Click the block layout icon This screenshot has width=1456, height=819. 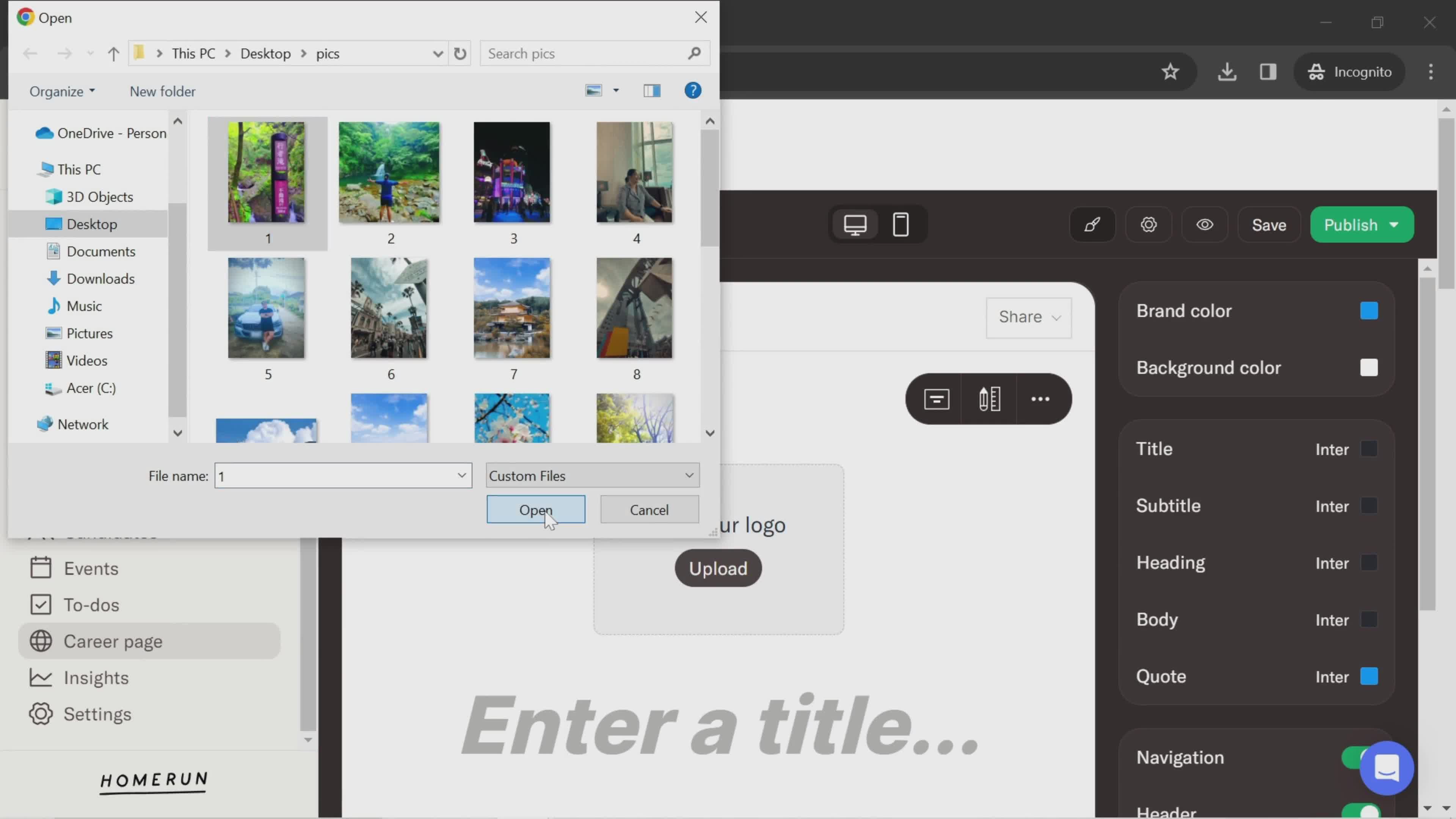click(x=936, y=399)
